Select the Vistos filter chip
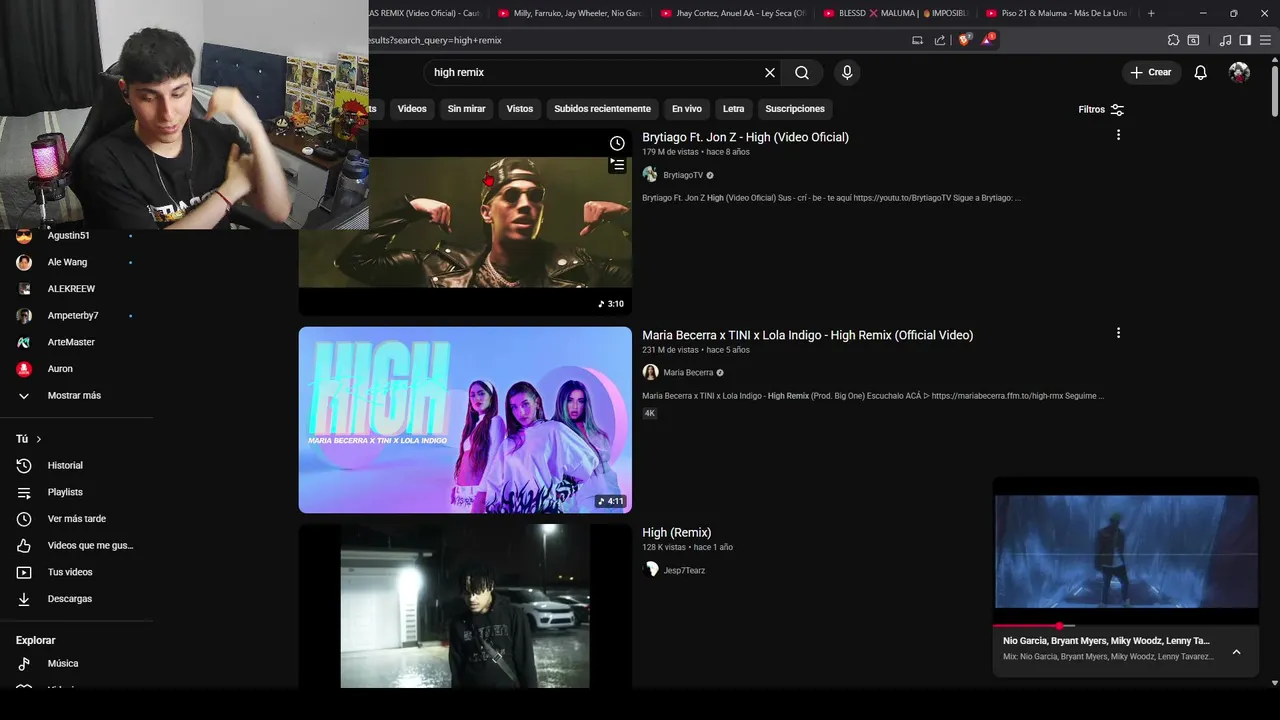Screen dimensions: 1280x720 point(520,109)
